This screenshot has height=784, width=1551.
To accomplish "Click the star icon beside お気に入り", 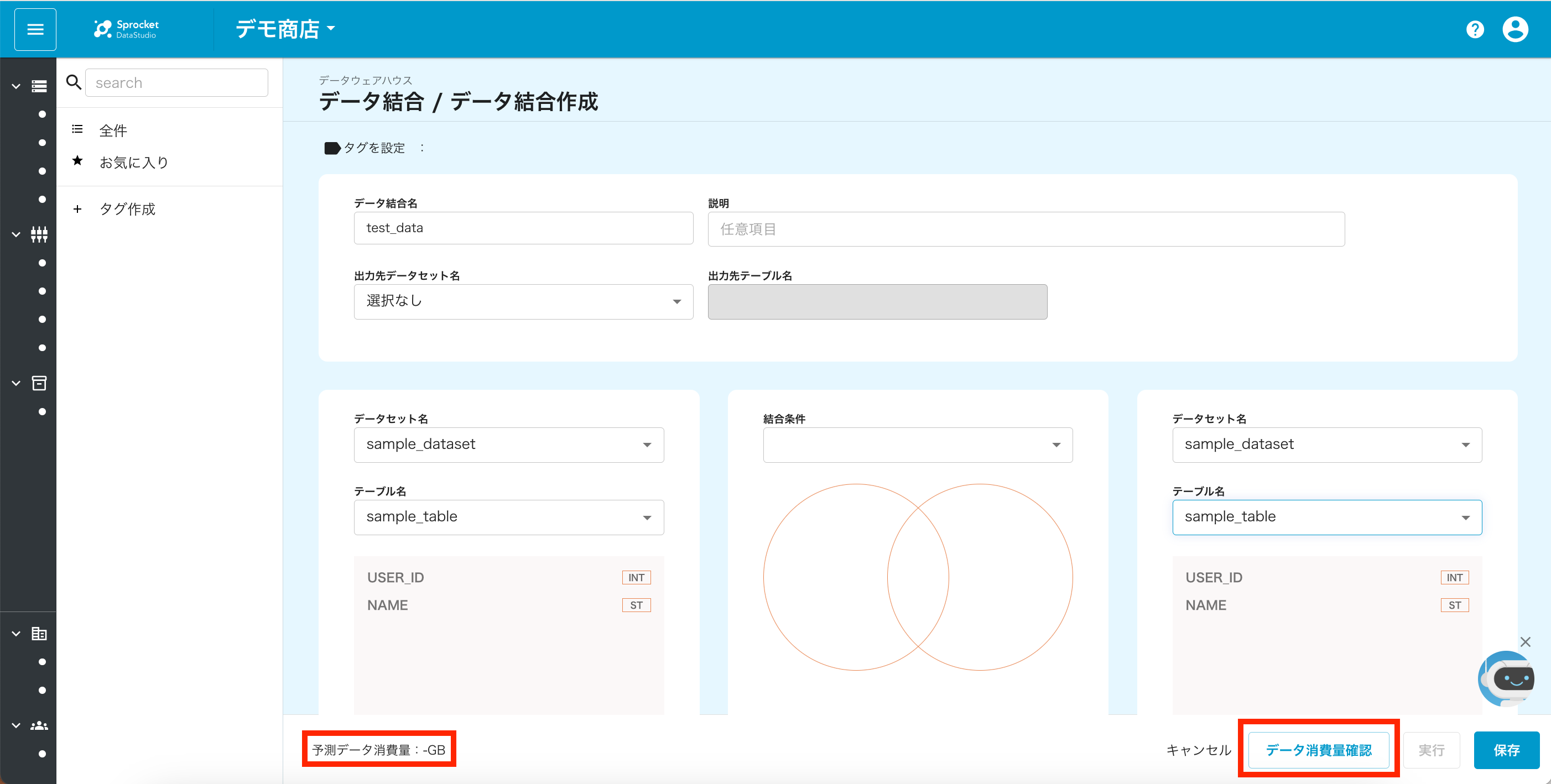I will pyautogui.click(x=77, y=161).
